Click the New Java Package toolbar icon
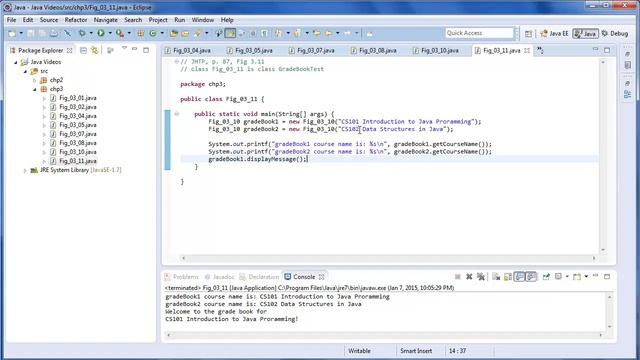 pos(140,33)
